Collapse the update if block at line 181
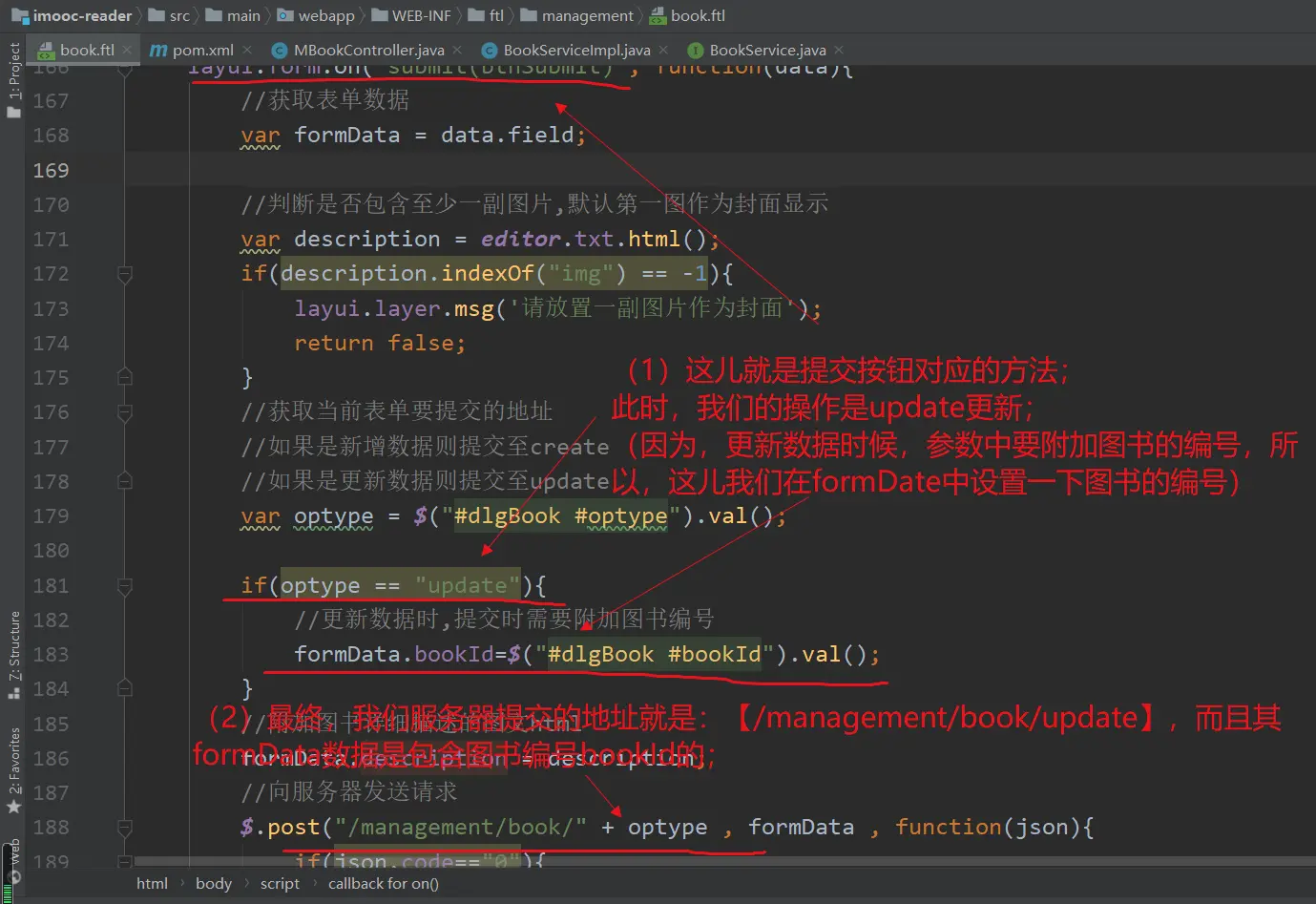The width and height of the screenshot is (1316, 904). 124,586
